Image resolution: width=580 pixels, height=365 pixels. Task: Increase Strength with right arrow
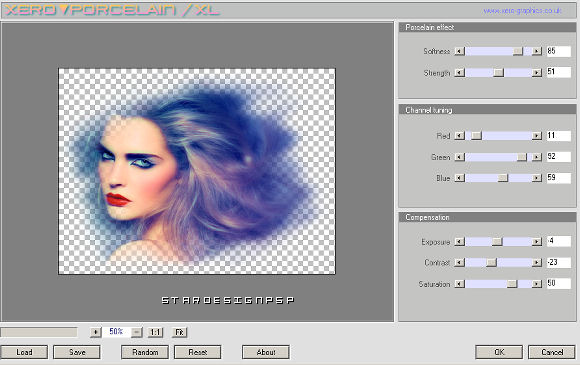(x=537, y=72)
